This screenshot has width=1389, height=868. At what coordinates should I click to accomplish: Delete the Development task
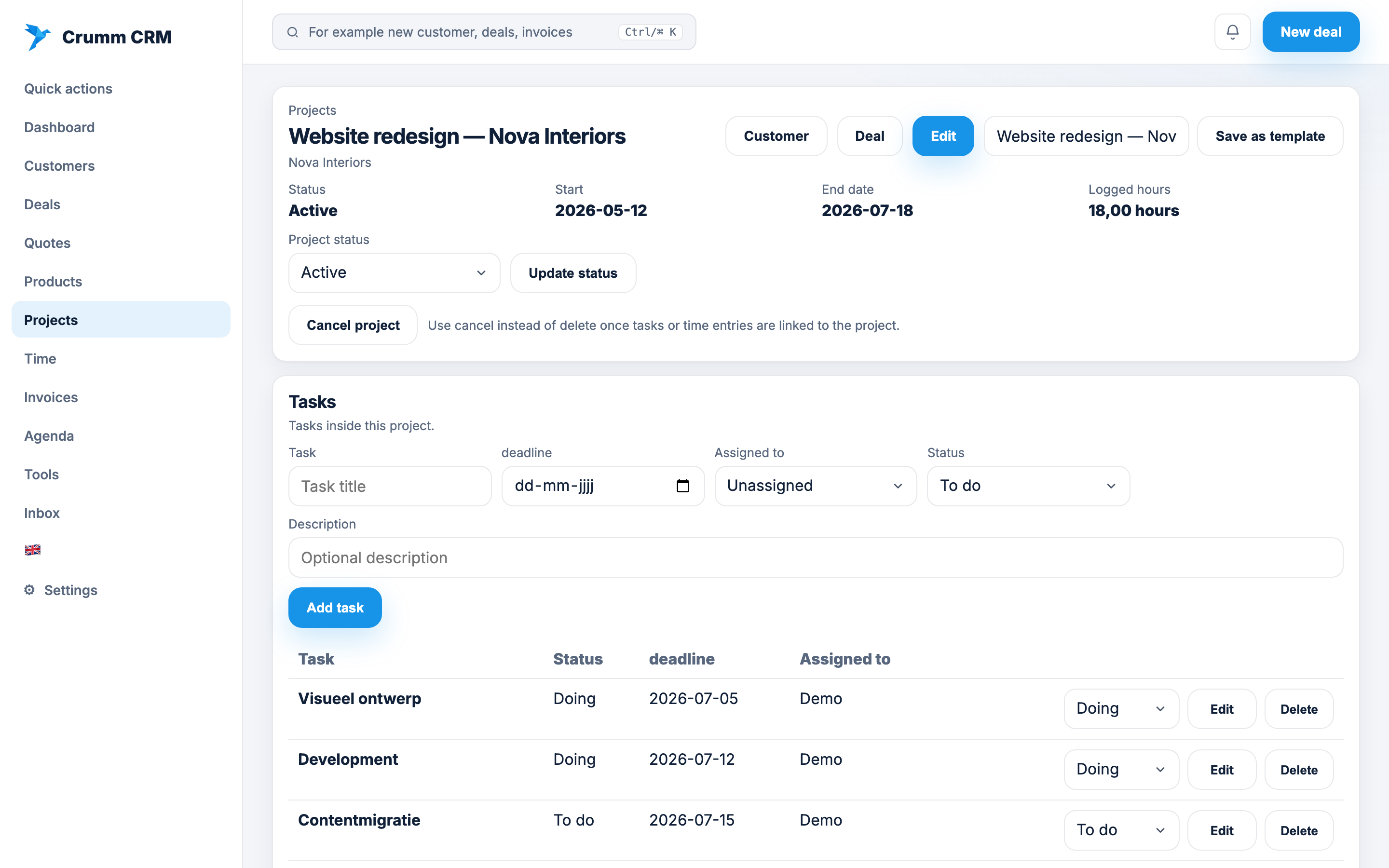(x=1299, y=770)
